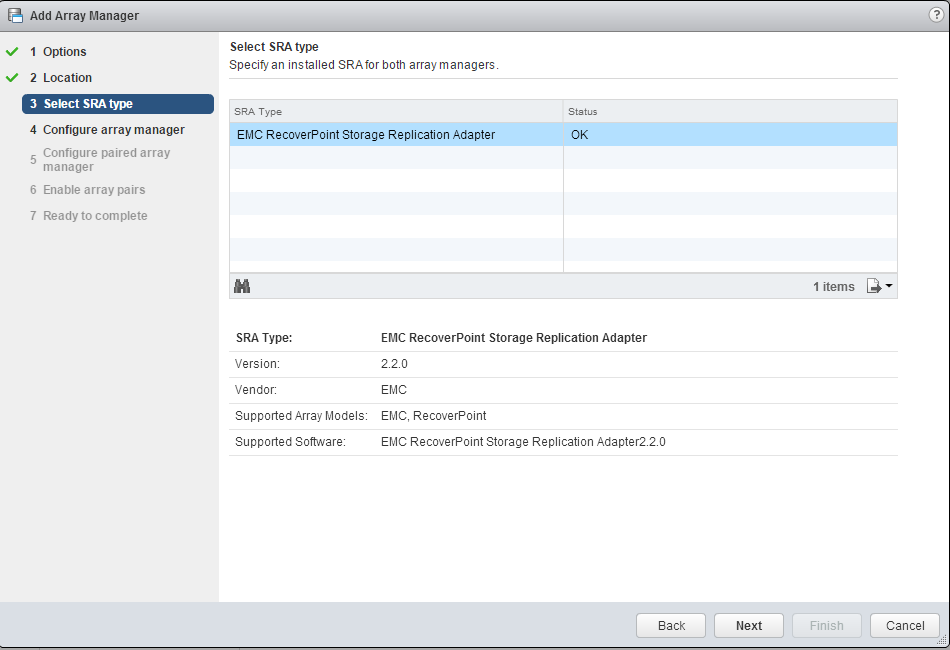Click the help question mark icon

pyautogui.click(x=936, y=15)
